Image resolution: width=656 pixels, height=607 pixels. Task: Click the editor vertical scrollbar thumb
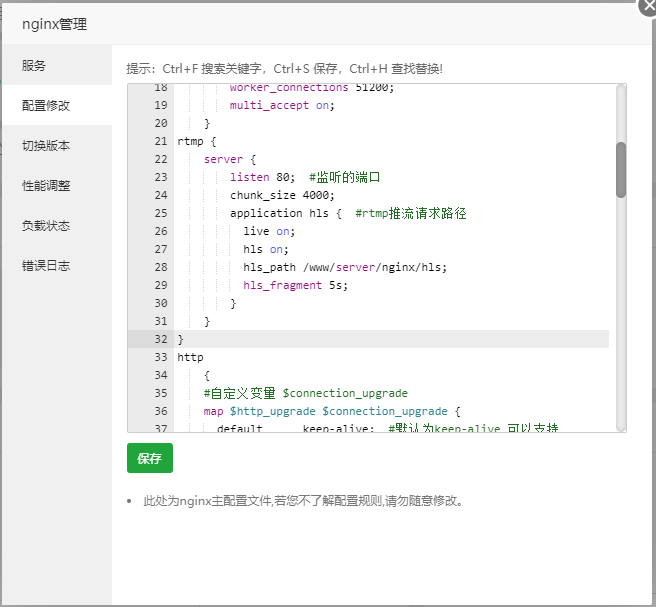pyautogui.click(x=621, y=170)
